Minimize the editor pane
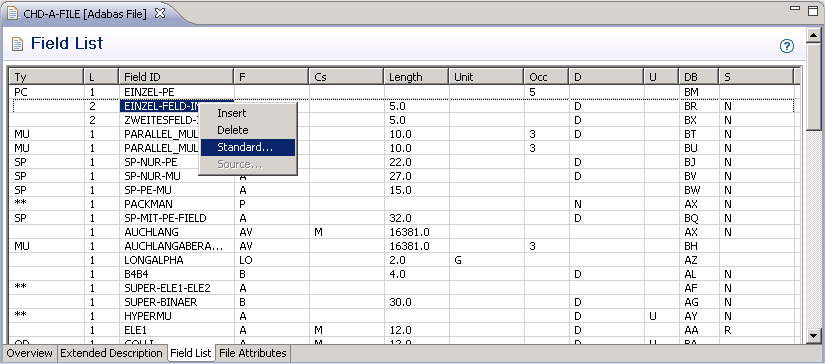The width and height of the screenshot is (825, 364). pyautogui.click(x=794, y=8)
